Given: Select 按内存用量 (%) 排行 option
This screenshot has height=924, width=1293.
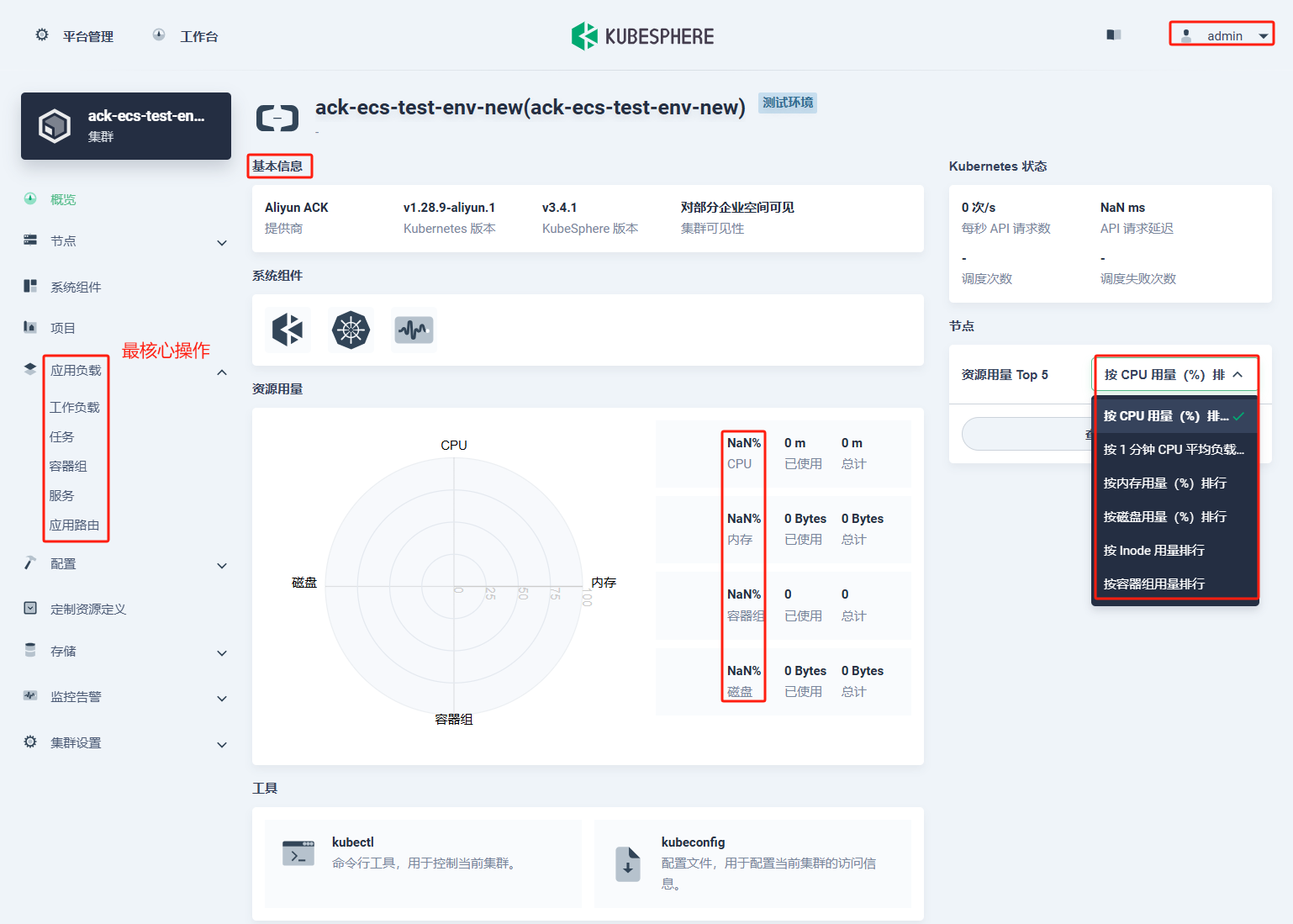Looking at the screenshot, I should click(1174, 483).
